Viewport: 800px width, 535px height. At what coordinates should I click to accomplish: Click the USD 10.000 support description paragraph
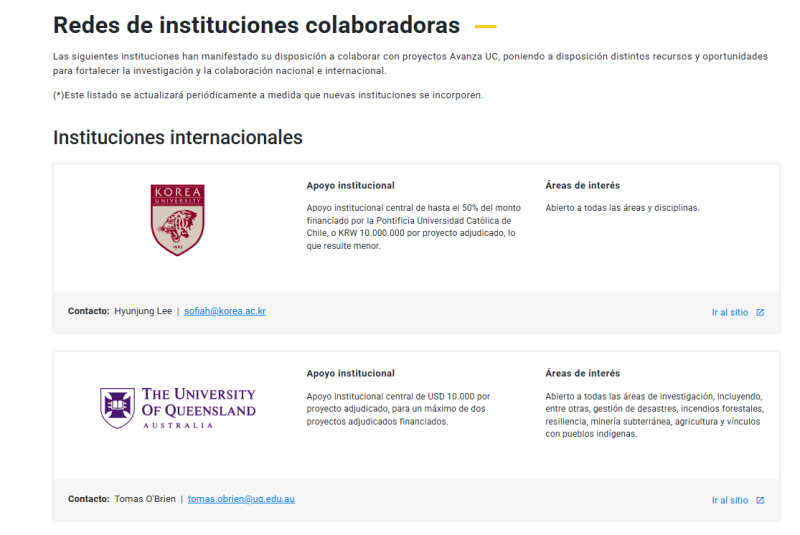point(398,409)
